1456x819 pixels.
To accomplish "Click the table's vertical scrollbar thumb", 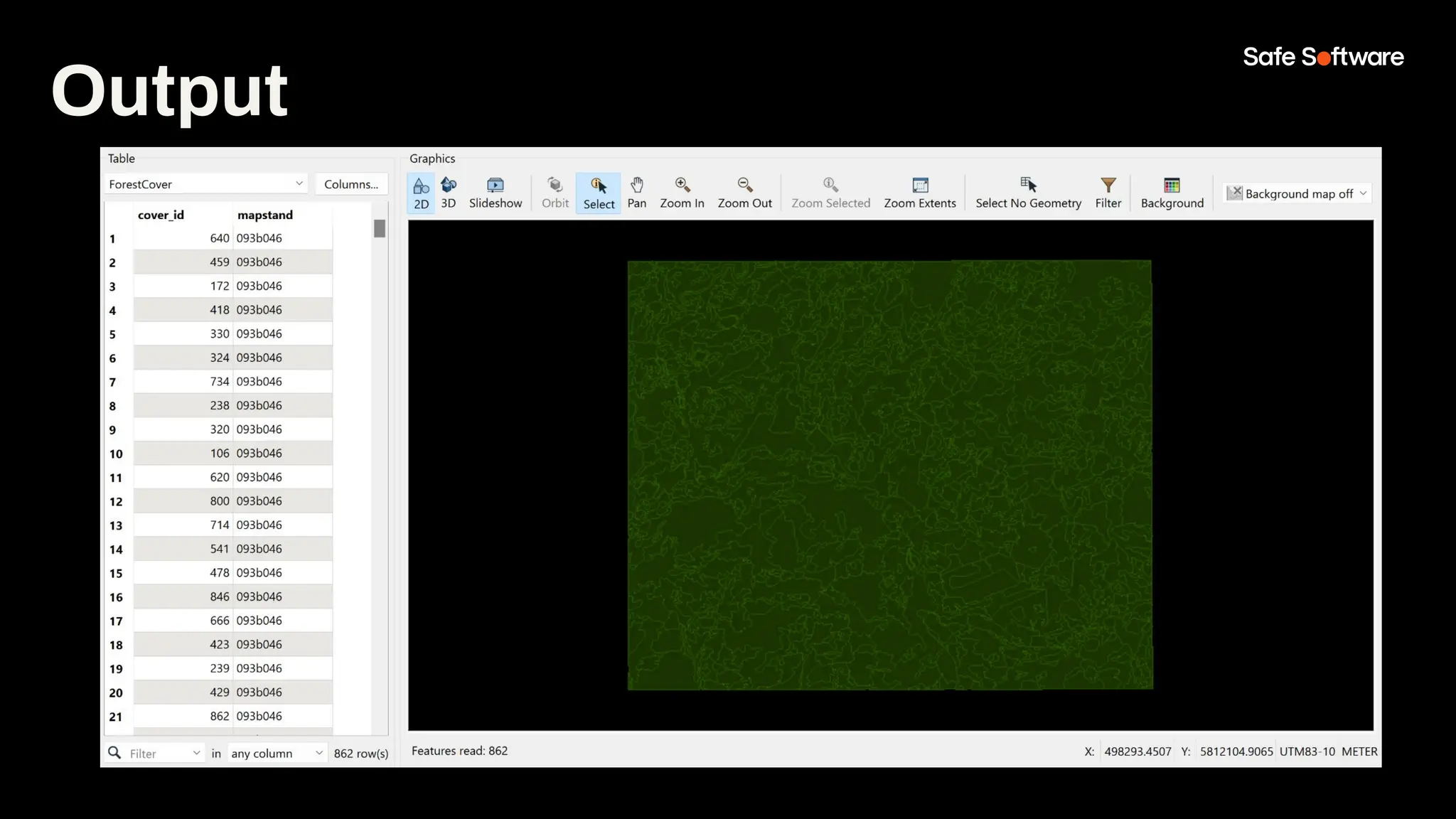I will point(380,228).
